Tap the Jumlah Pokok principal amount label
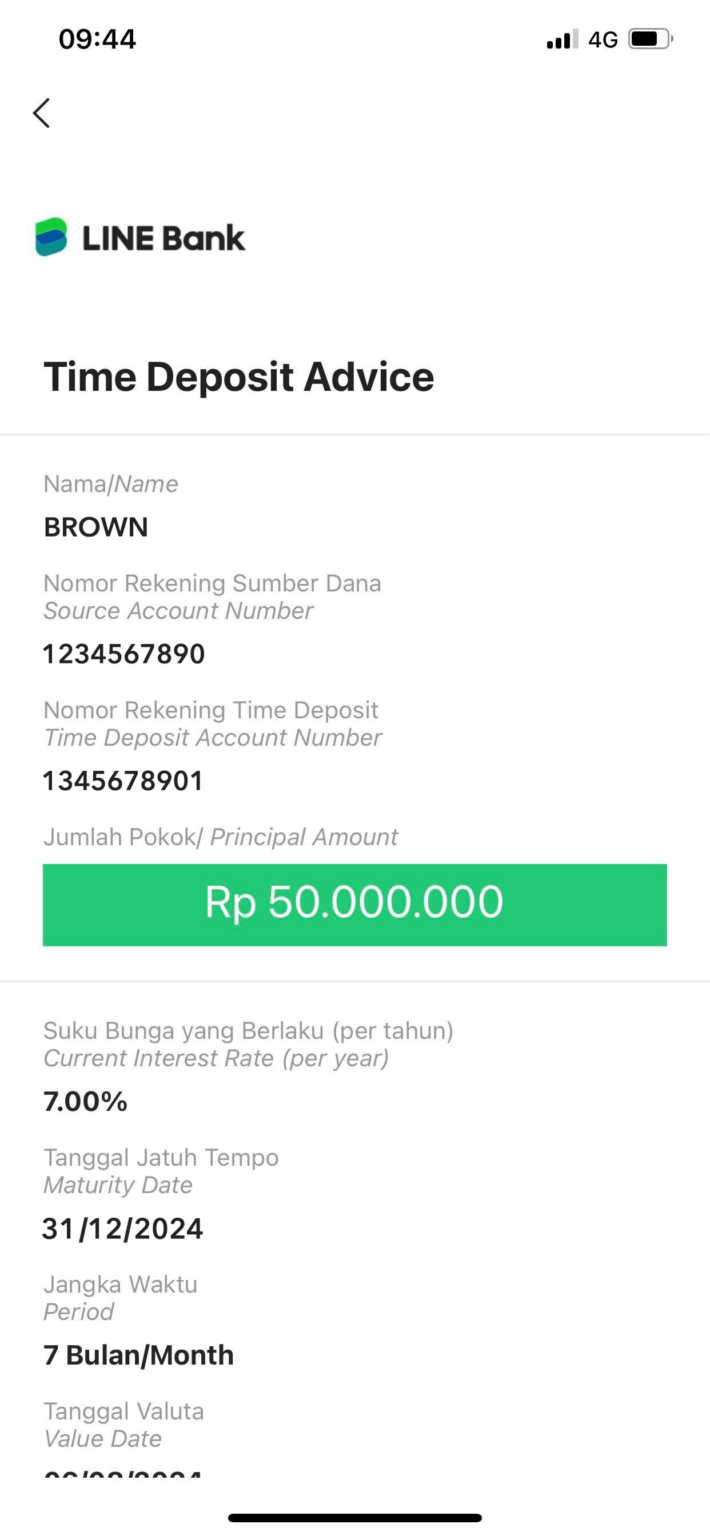 coord(220,837)
